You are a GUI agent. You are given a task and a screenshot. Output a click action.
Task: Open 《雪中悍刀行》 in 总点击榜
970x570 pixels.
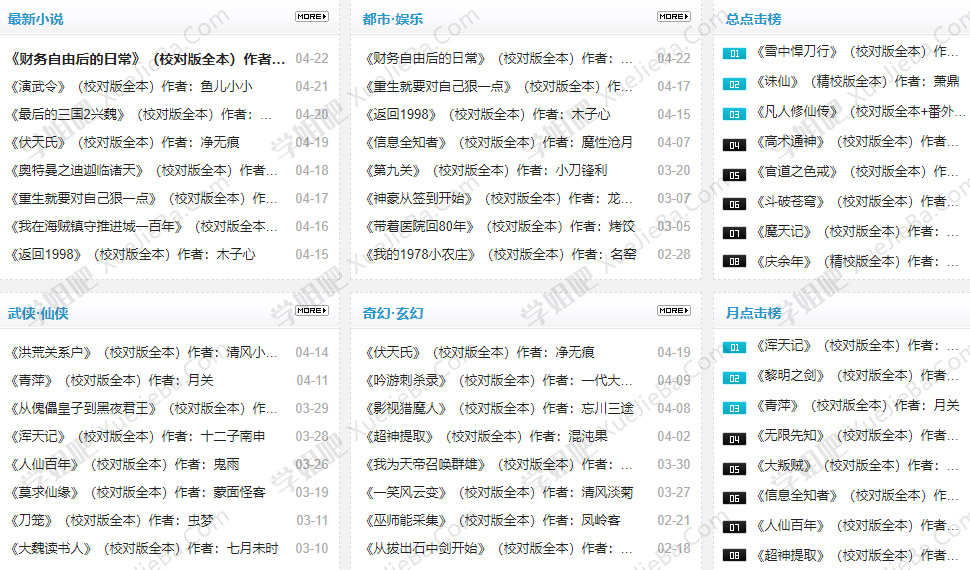857,51
